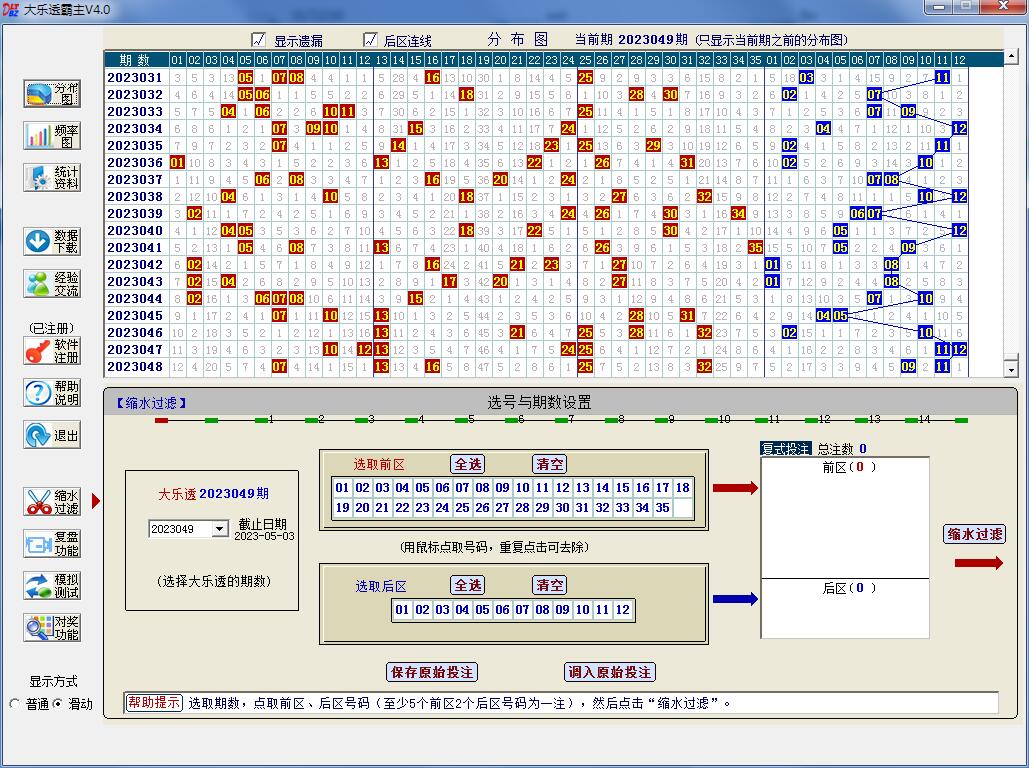Click the 调入原始投注 button
The width and height of the screenshot is (1029, 768).
click(610, 672)
